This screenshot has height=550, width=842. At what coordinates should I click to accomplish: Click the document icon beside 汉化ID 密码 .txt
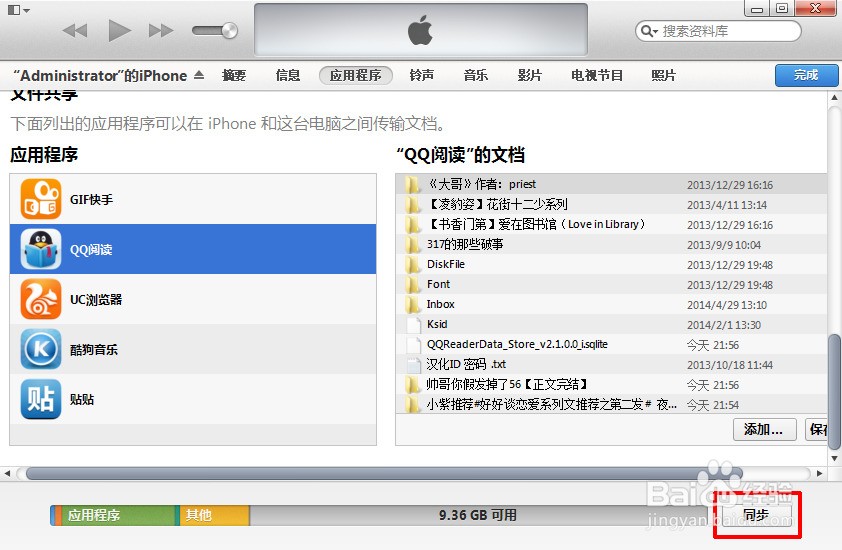pos(413,365)
